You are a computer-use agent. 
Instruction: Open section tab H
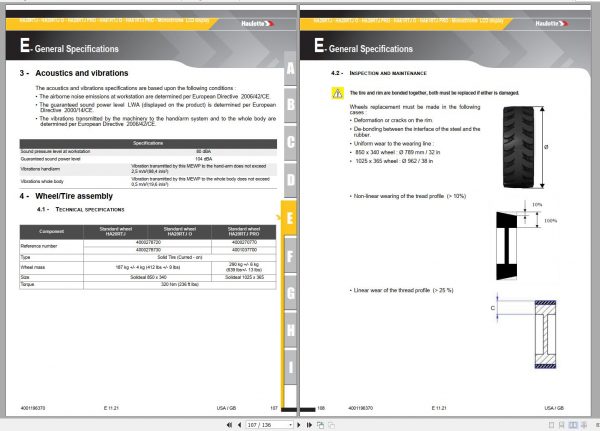coord(290,330)
